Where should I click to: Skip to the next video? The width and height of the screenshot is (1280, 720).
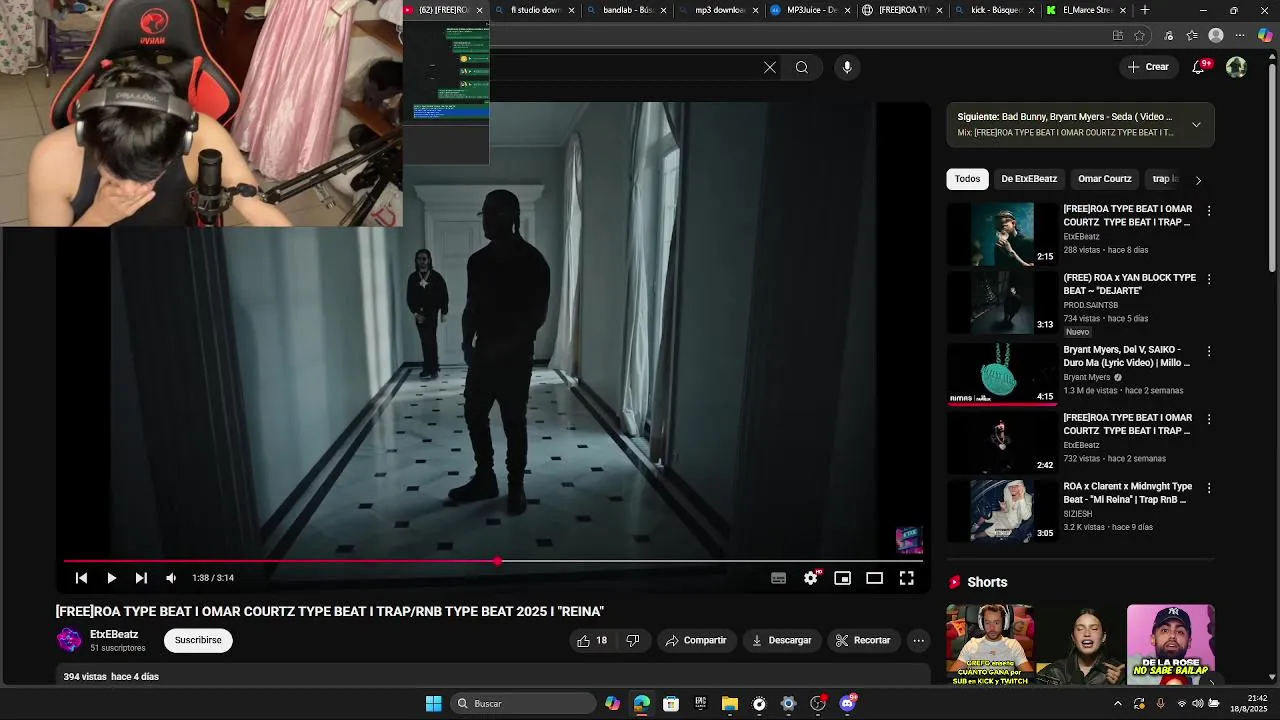(141, 578)
